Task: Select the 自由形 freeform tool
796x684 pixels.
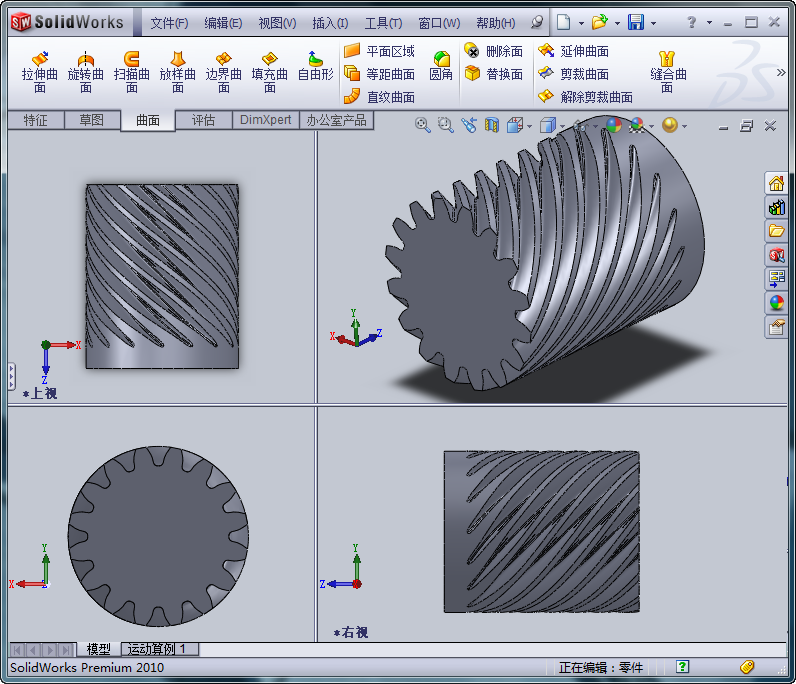Action: point(315,67)
